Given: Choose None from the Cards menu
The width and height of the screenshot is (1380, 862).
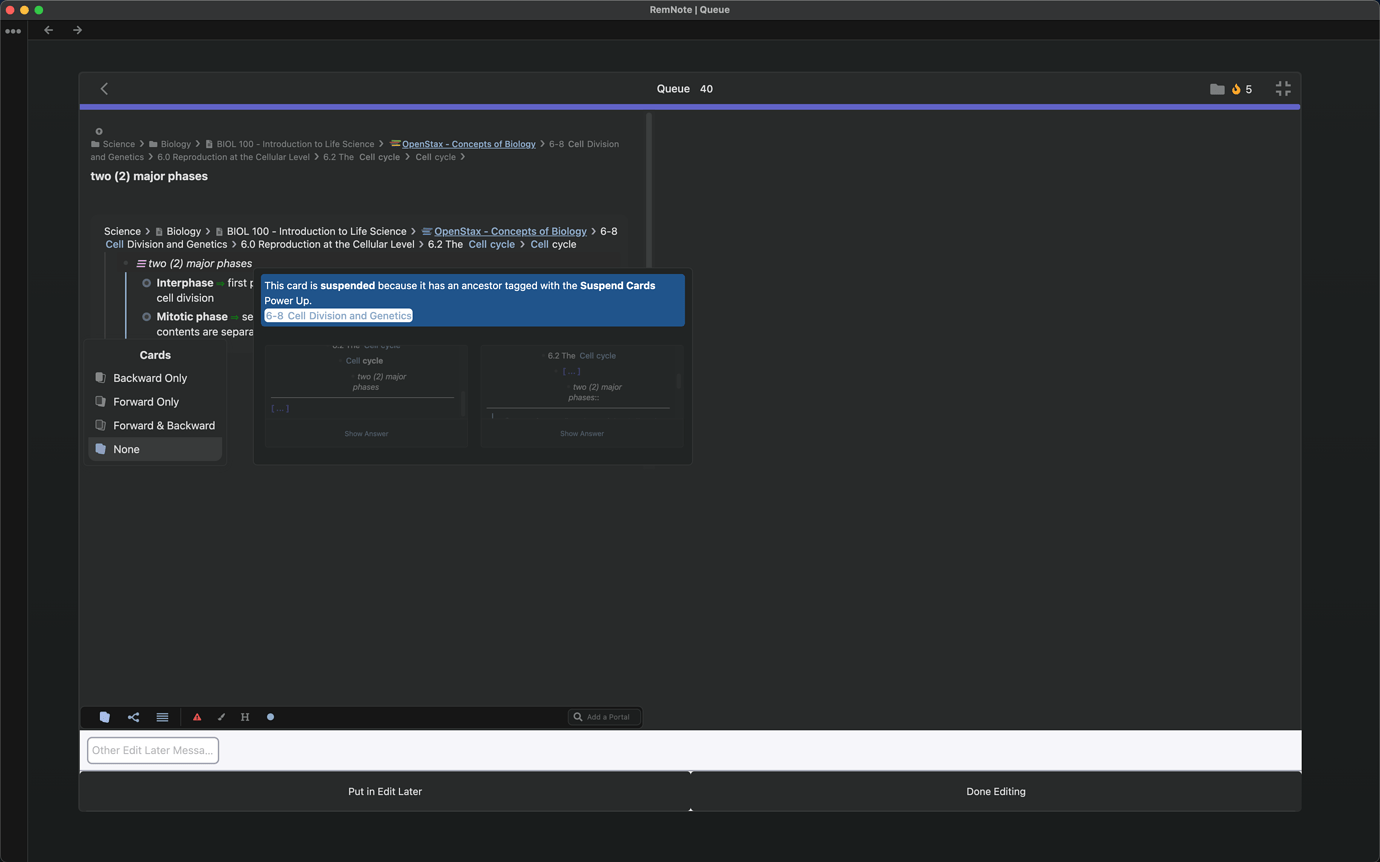Looking at the screenshot, I should [126, 449].
